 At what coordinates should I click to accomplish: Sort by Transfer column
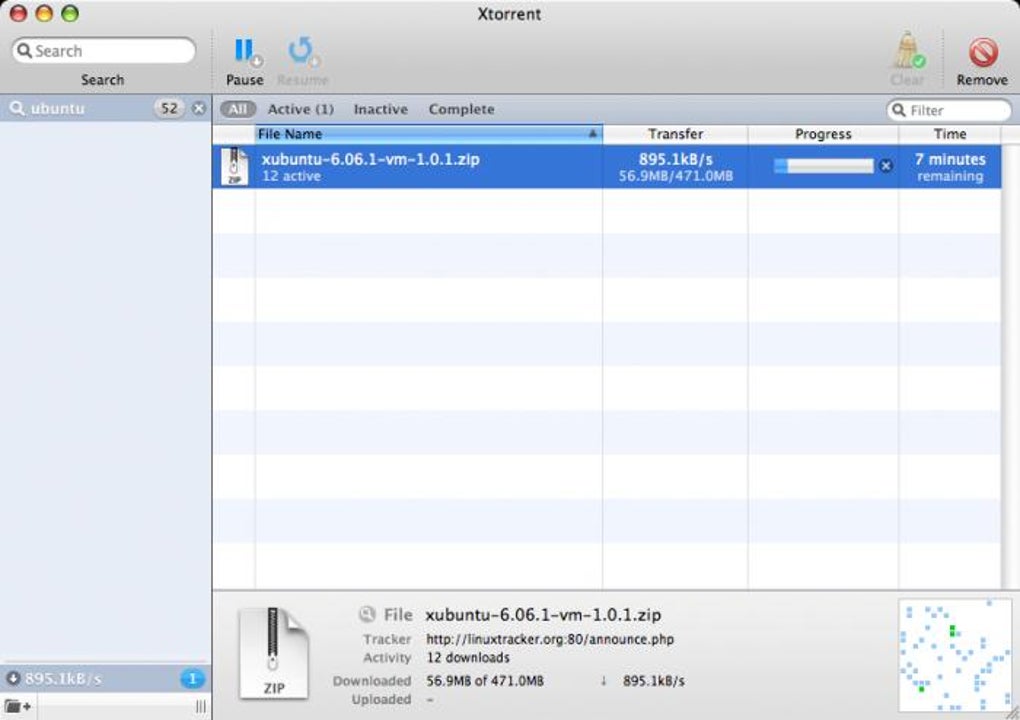click(x=675, y=134)
